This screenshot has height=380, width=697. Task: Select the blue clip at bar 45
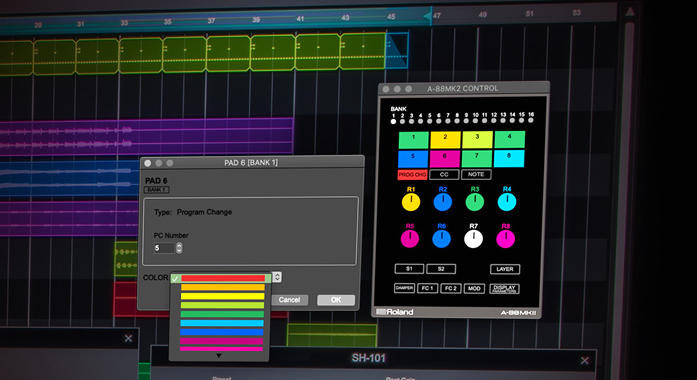click(x=397, y=51)
